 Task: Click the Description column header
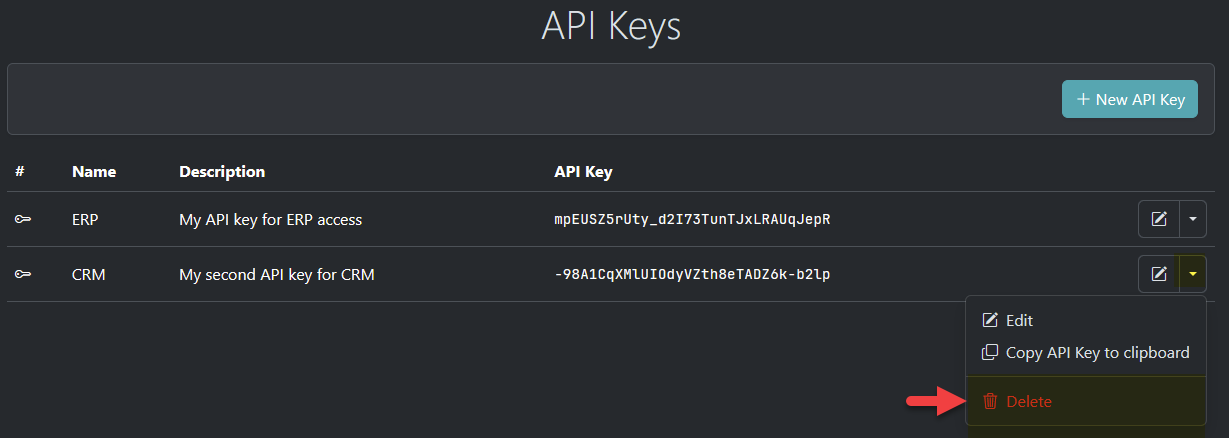click(x=222, y=171)
